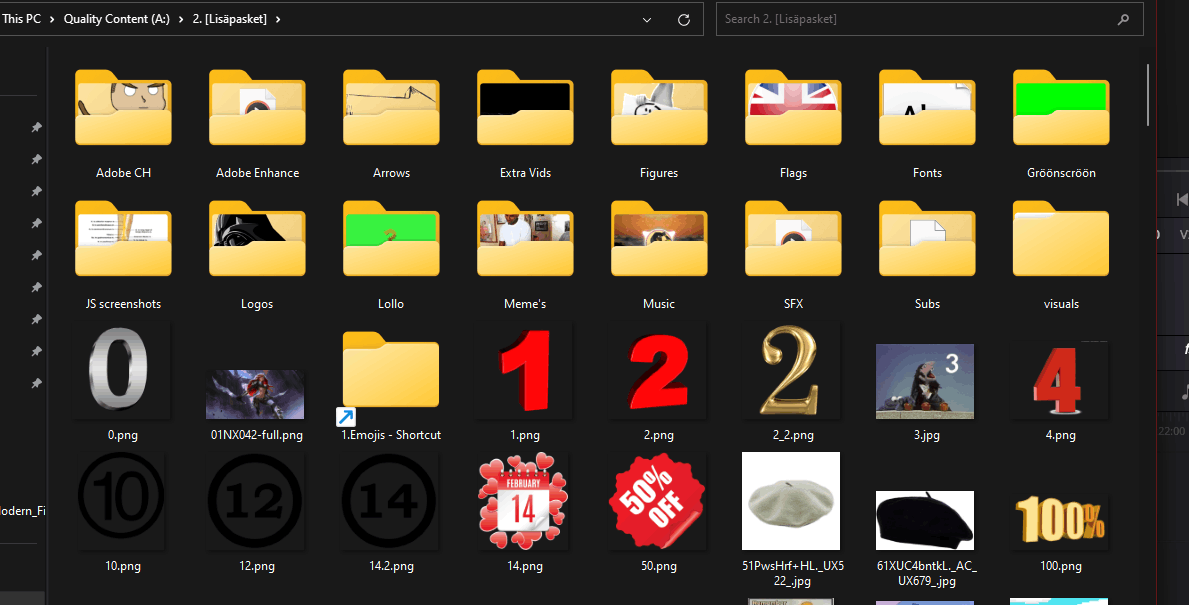Click the 1.png file name label
Viewport: 1189px width, 605px height.
[x=525, y=435]
